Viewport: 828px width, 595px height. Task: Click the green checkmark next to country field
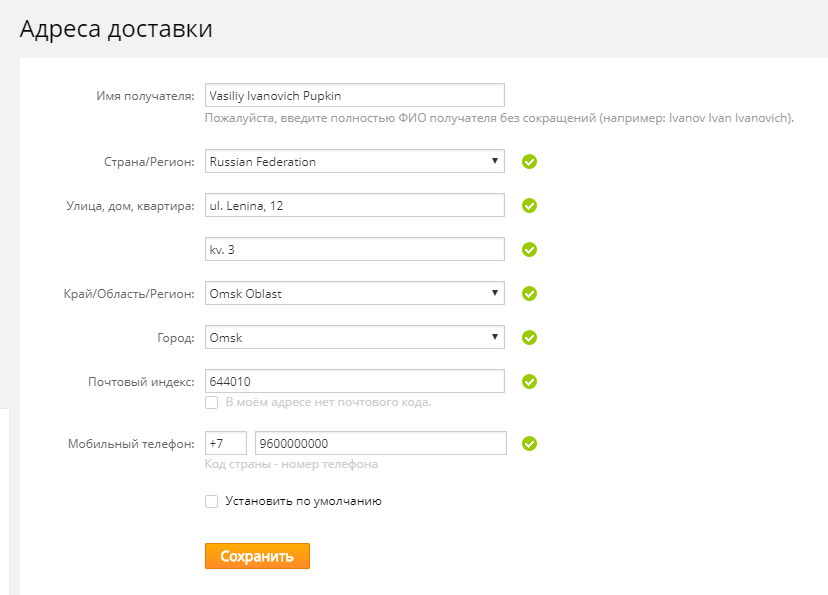pos(529,161)
